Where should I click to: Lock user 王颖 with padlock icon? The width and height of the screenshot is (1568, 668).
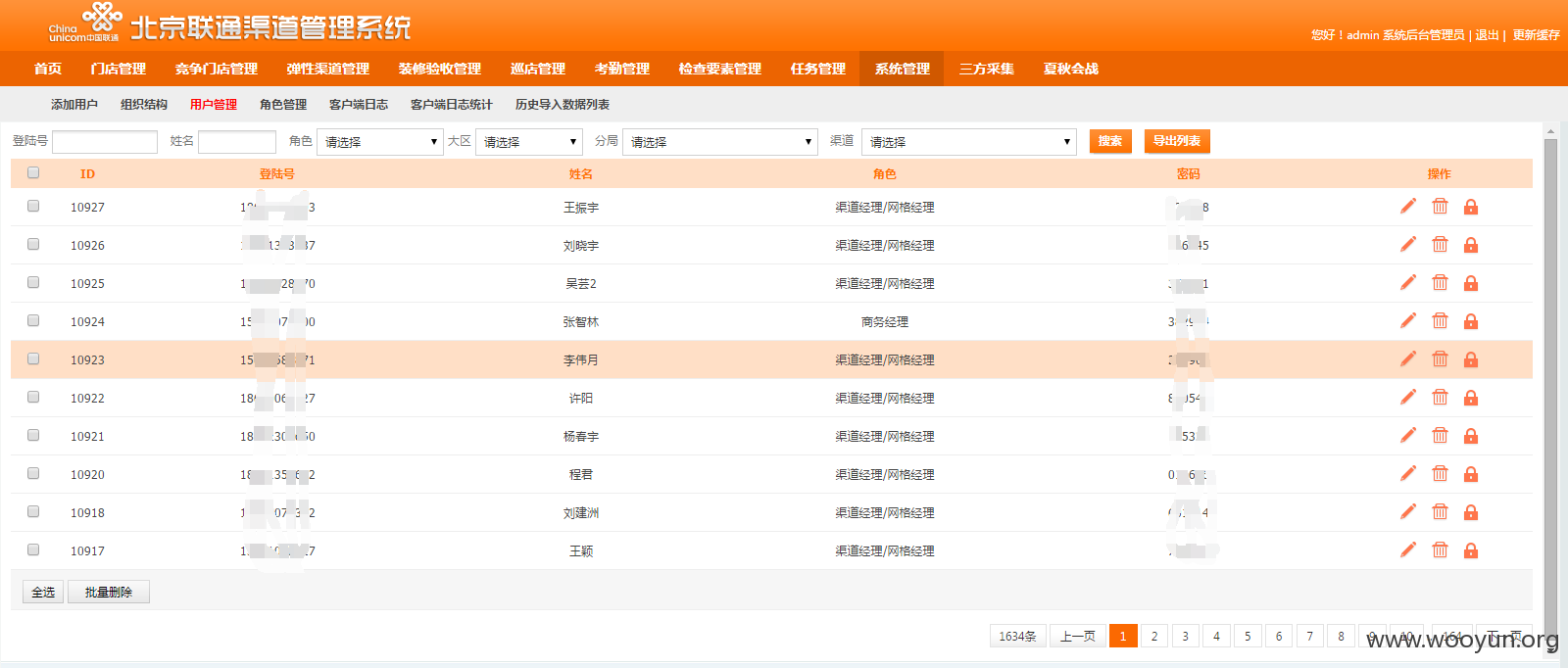[x=1471, y=550]
